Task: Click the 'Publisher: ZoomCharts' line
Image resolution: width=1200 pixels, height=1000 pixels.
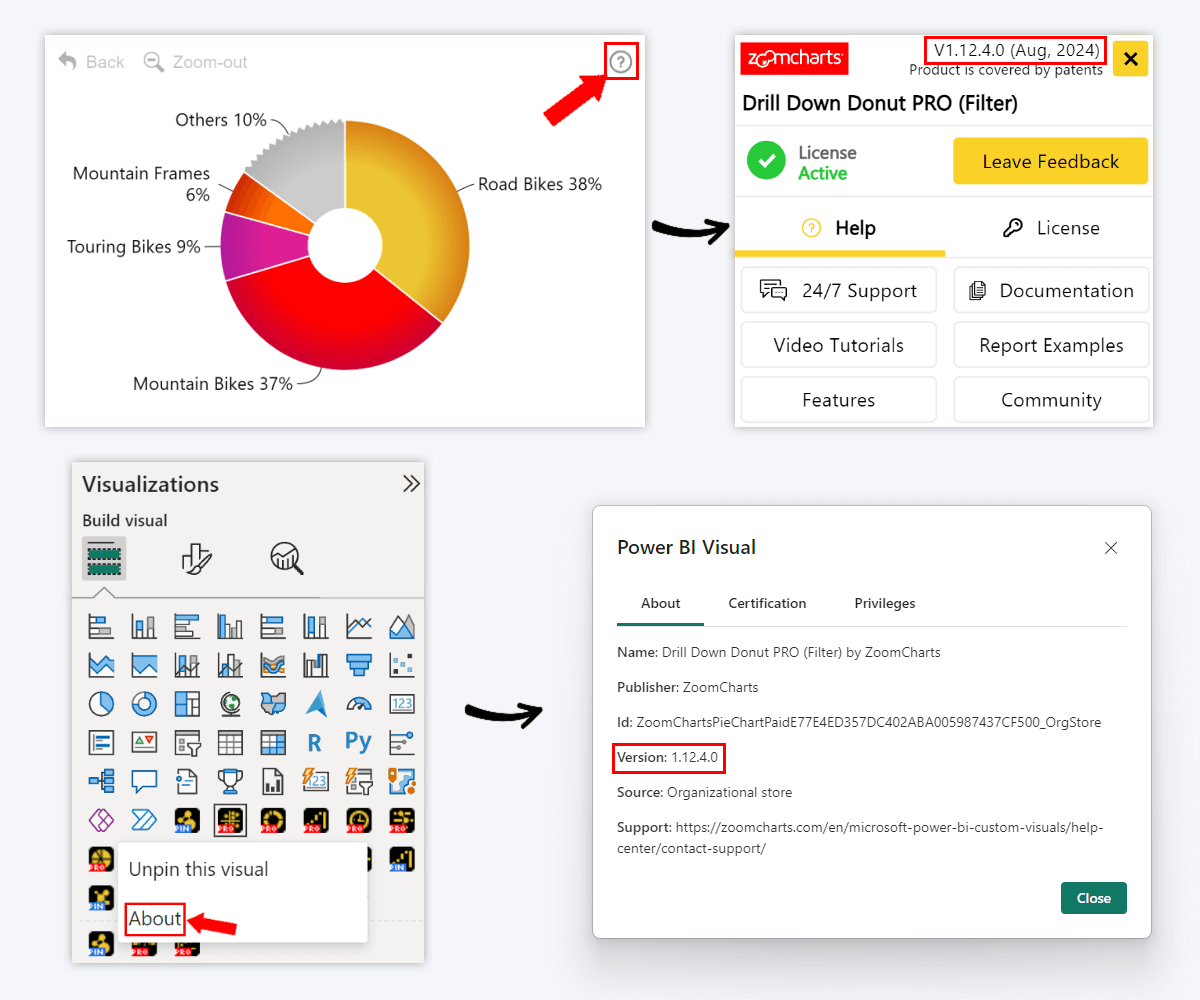Action: click(x=688, y=687)
